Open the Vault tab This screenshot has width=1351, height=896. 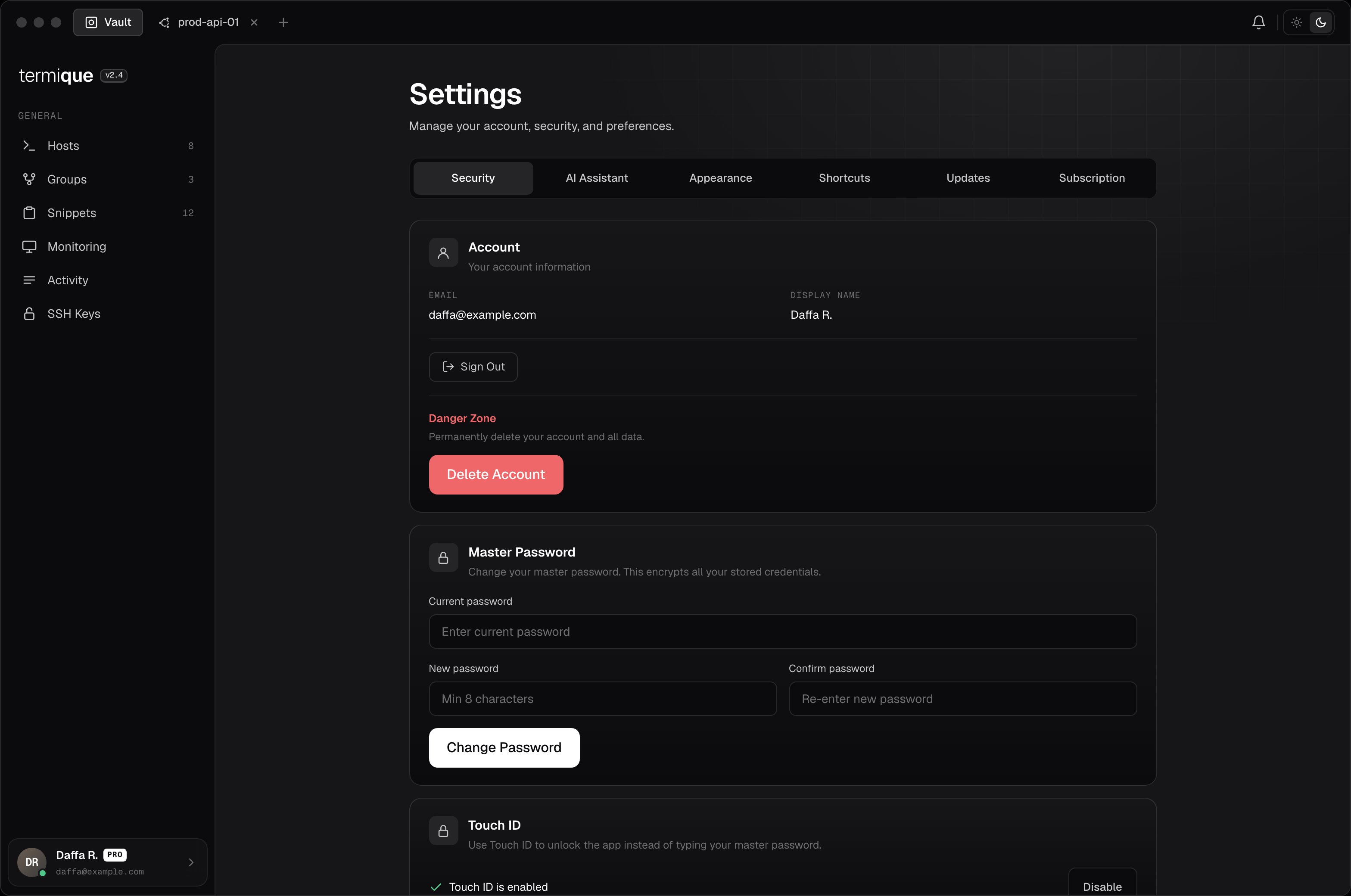tap(108, 22)
